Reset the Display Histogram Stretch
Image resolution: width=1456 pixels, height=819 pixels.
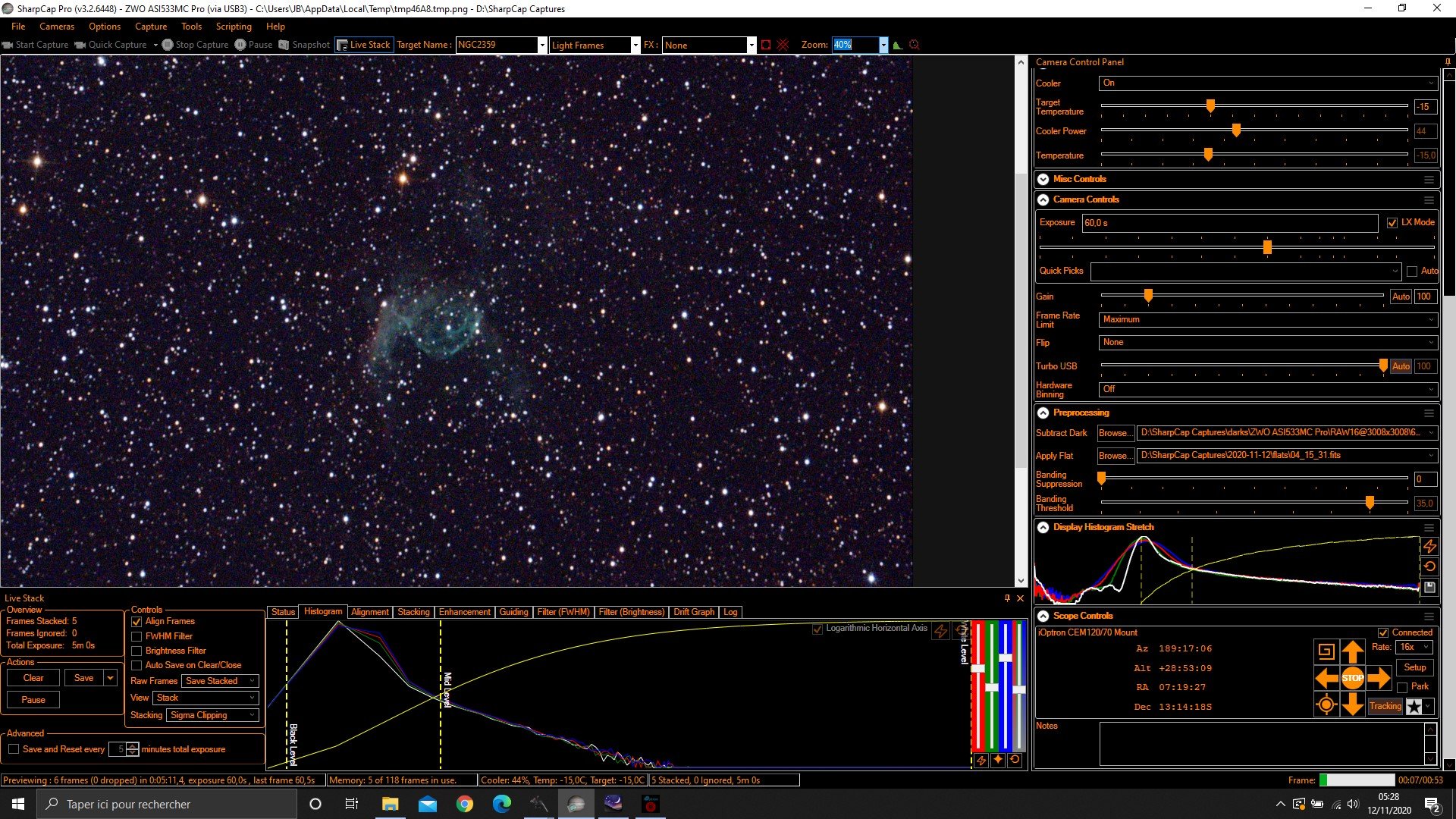1429,566
